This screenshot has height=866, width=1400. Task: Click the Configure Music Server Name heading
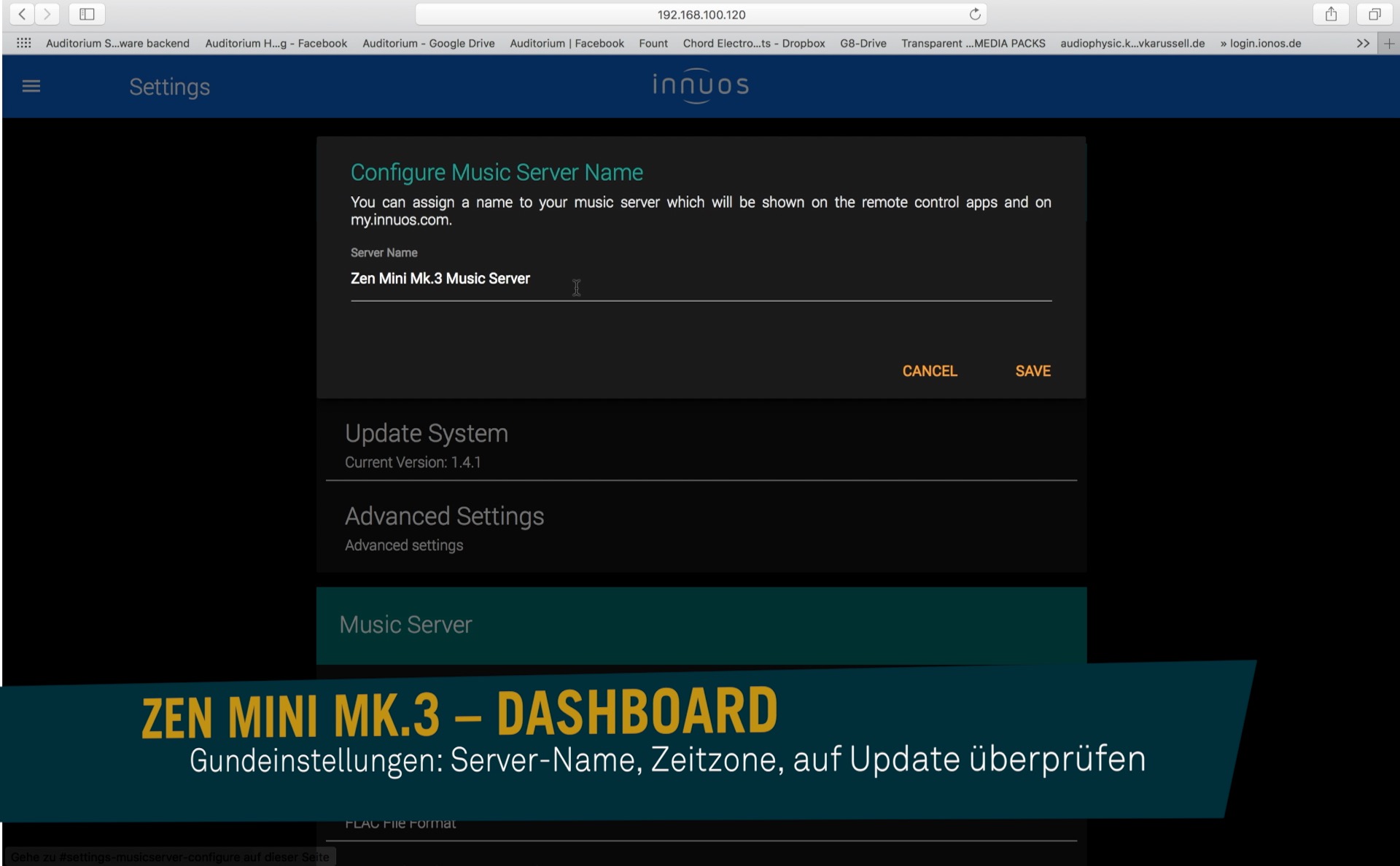point(497,172)
